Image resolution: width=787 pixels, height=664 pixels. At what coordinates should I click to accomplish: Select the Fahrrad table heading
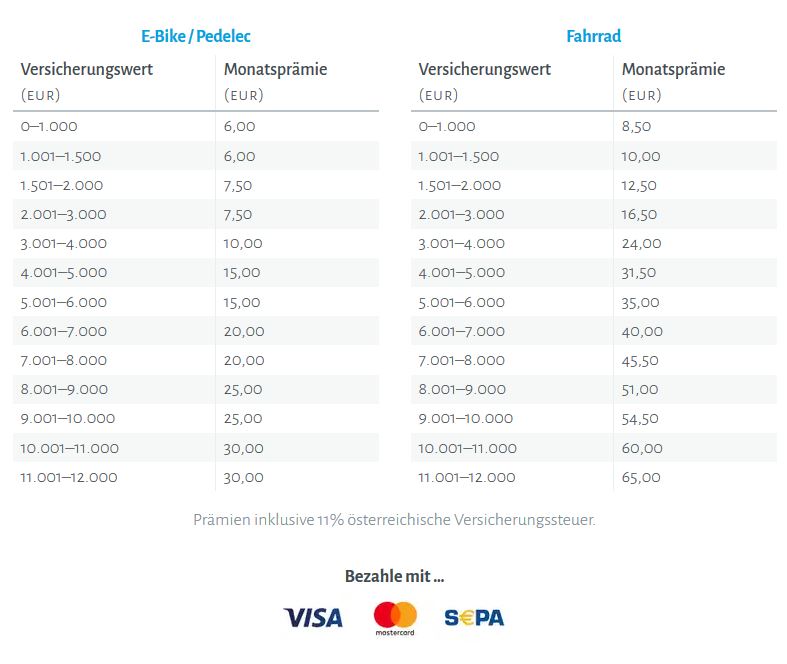[x=593, y=36]
